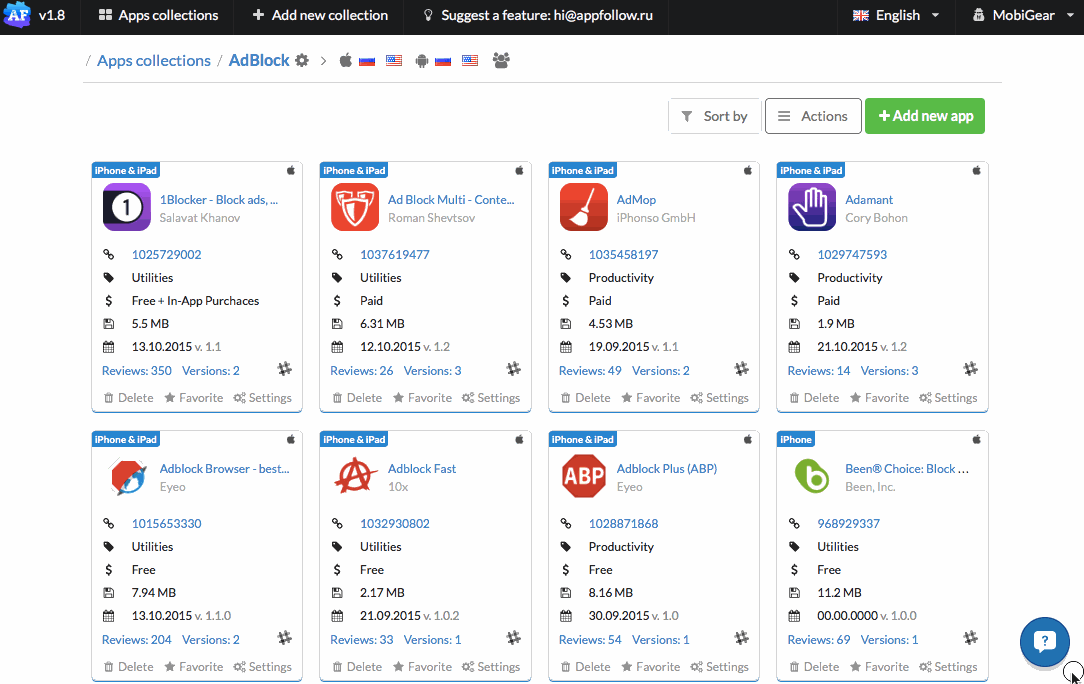Click the Android platform icon in breadcrumb
The image size is (1084, 684).
click(422, 61)
